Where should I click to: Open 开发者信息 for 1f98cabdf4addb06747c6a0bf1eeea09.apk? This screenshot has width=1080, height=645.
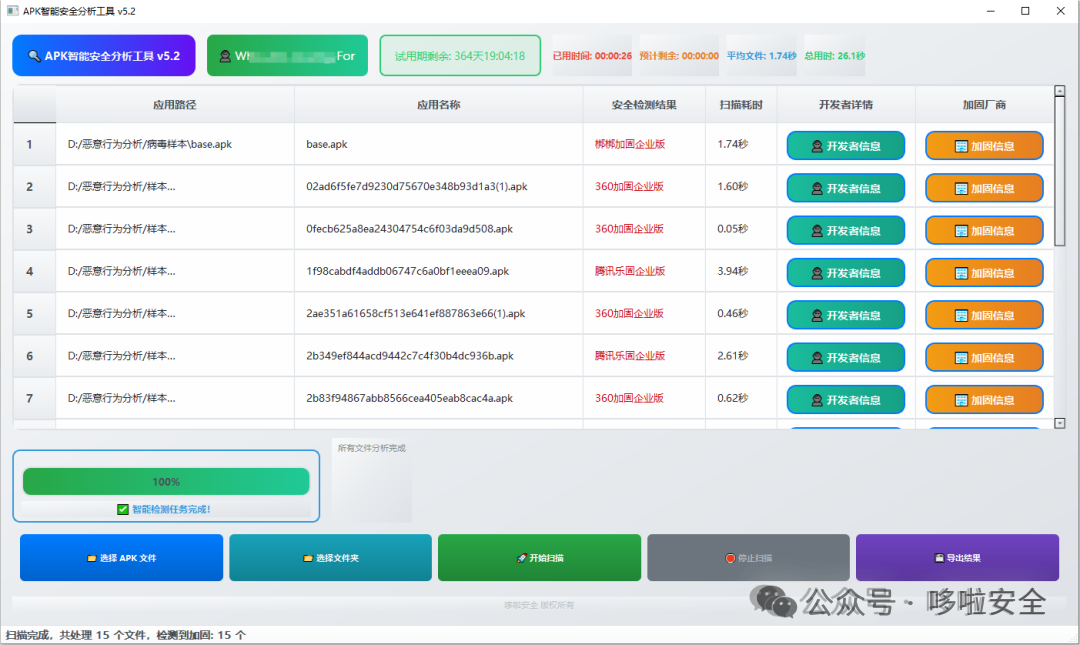[846, 273]
